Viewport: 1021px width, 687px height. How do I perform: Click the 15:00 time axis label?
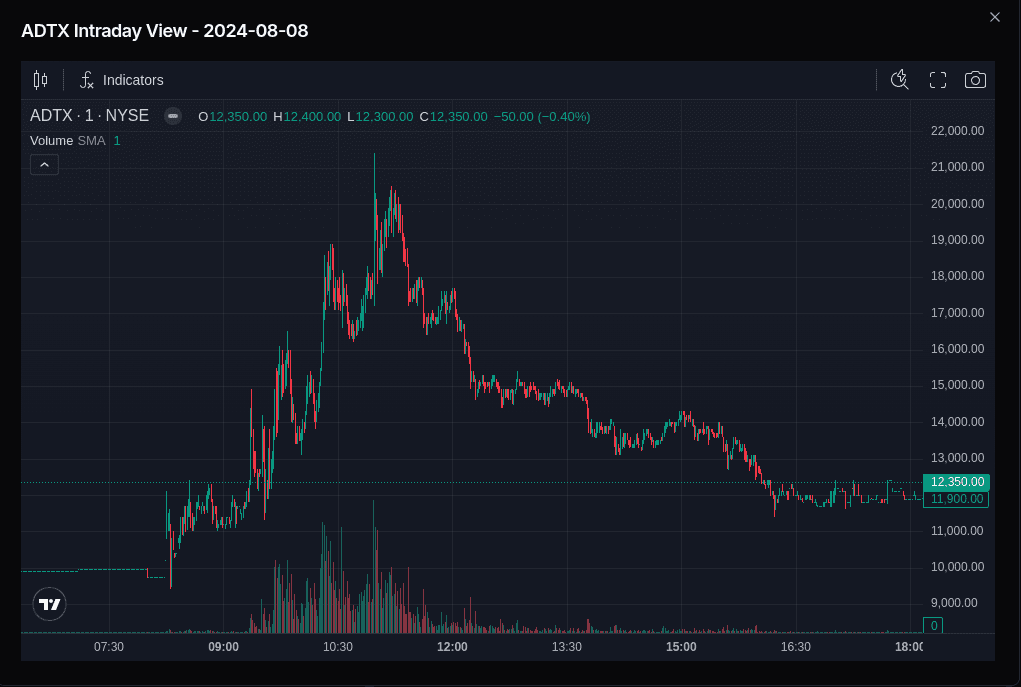click(681, 647)
